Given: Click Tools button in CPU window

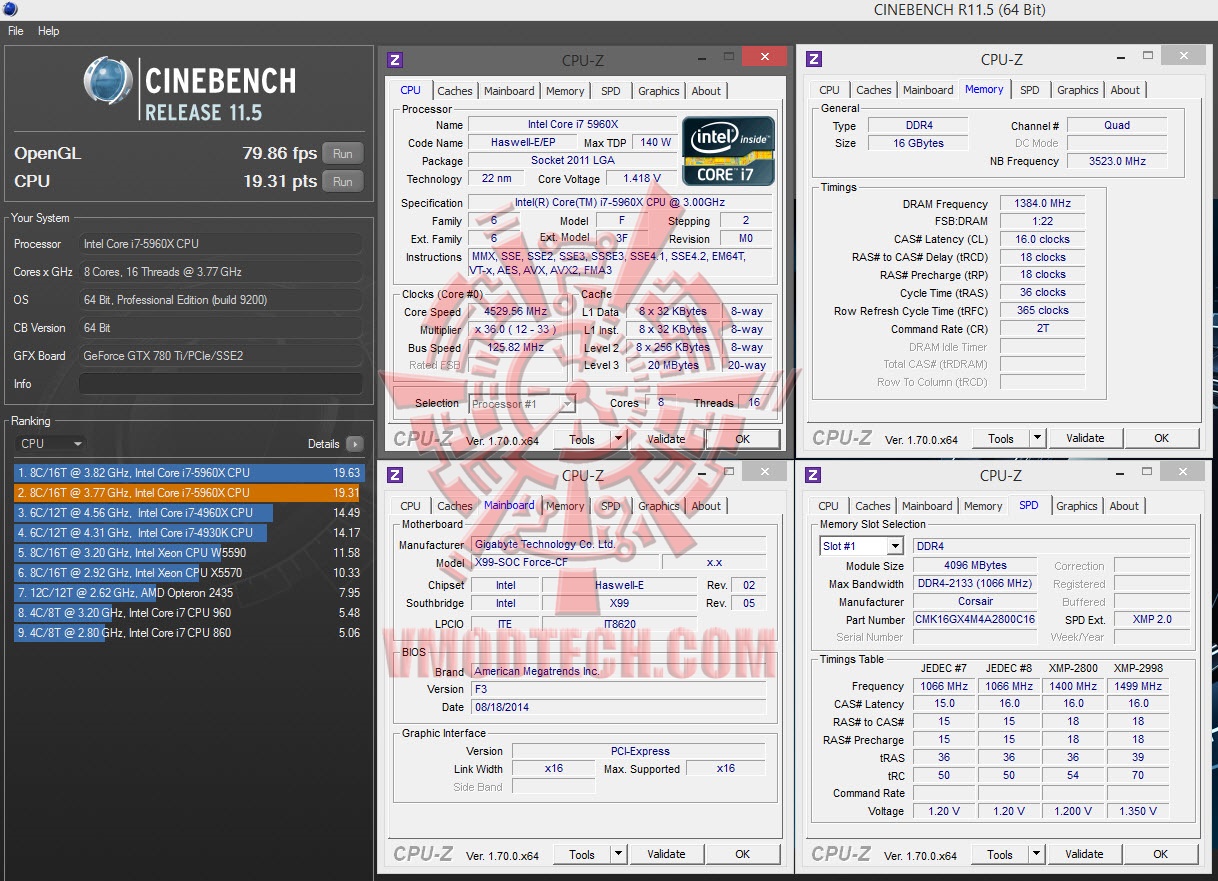Looking at the screenshot, I should [x=581, y=439].
